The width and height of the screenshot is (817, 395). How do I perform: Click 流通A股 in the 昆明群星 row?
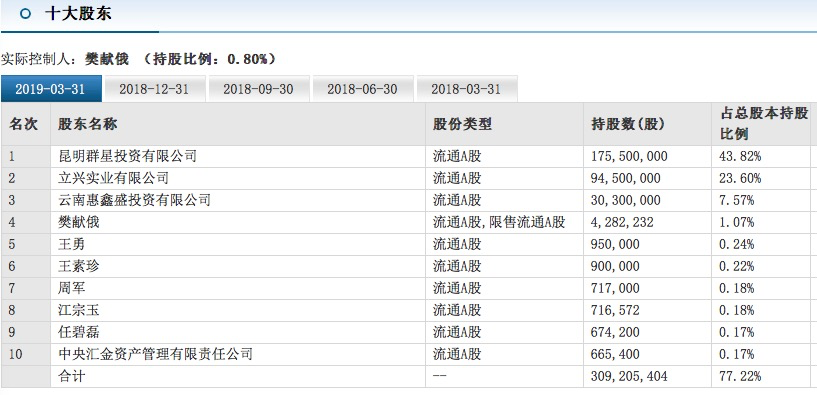[x=457, y=156]
